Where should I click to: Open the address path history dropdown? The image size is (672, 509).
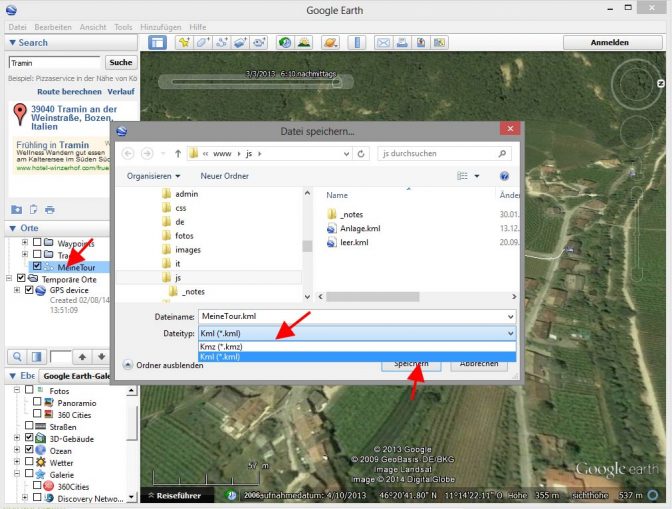pyautogui.click(x=346, y=153)
